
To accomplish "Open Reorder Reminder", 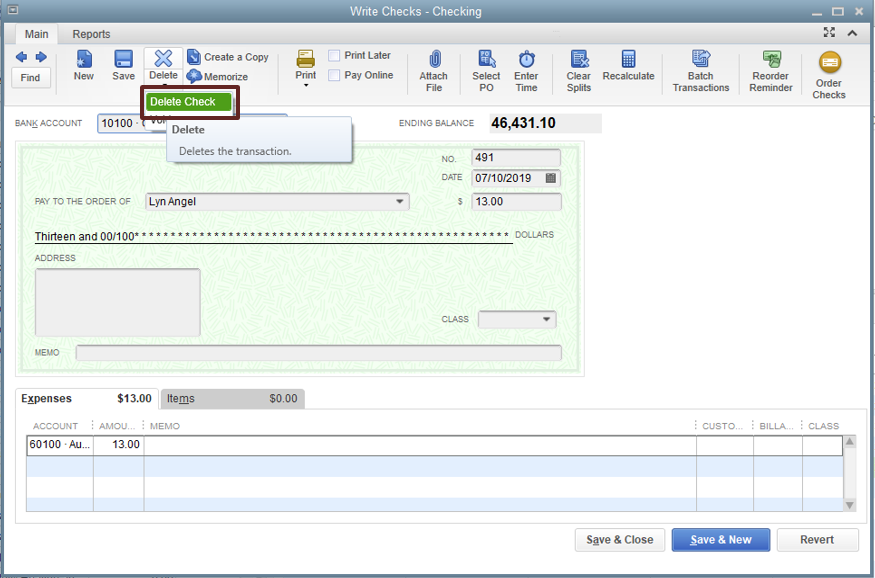I will pos(771,71).
